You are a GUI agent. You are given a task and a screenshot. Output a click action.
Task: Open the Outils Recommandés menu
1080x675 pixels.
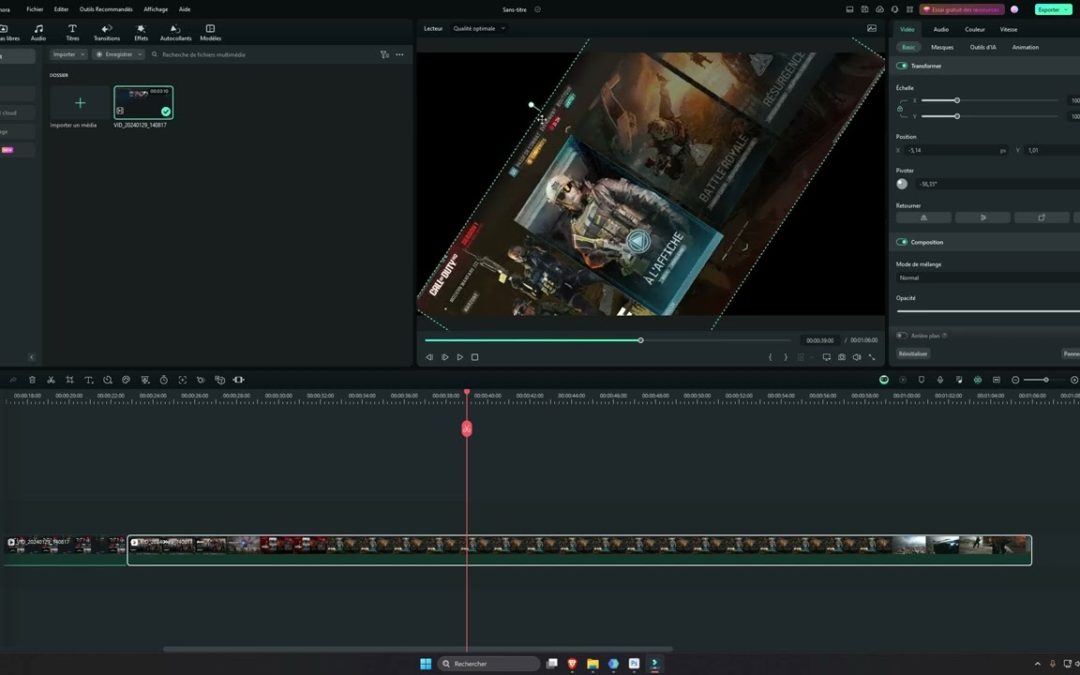coord(106,10)
